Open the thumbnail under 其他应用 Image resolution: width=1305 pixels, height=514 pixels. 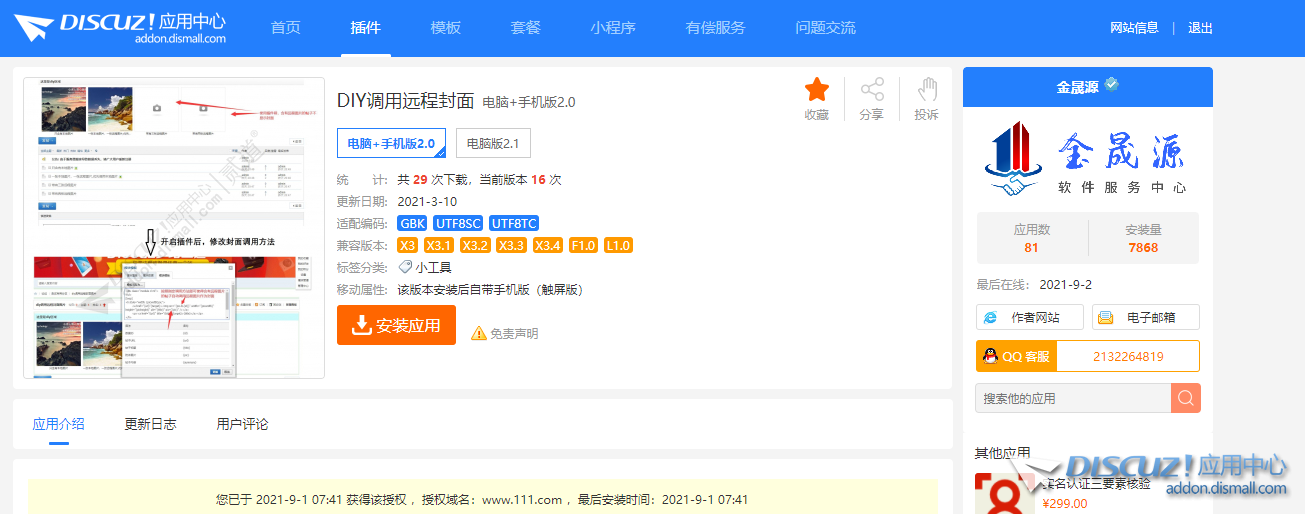[1005, 493]
